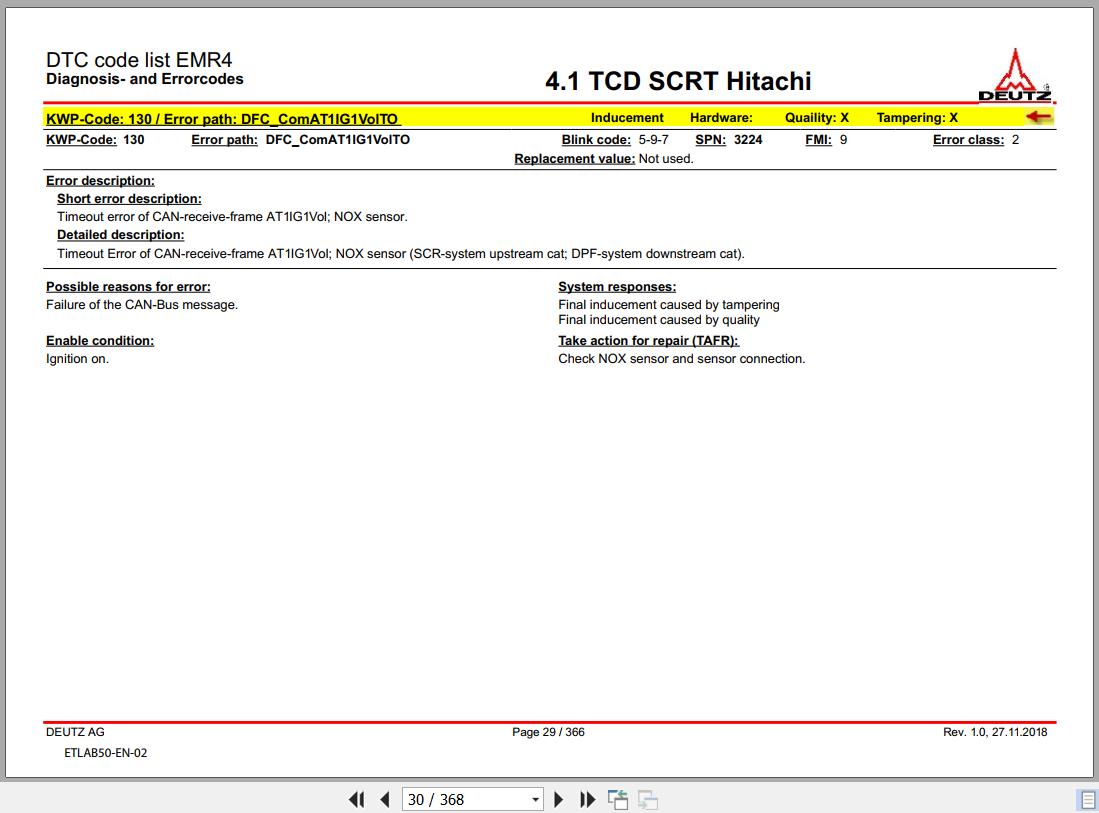Click the yellow KWP-Code 130 header link
Image resolution: width=1099 pixels, height=813 pixels.
coord(224,119)
